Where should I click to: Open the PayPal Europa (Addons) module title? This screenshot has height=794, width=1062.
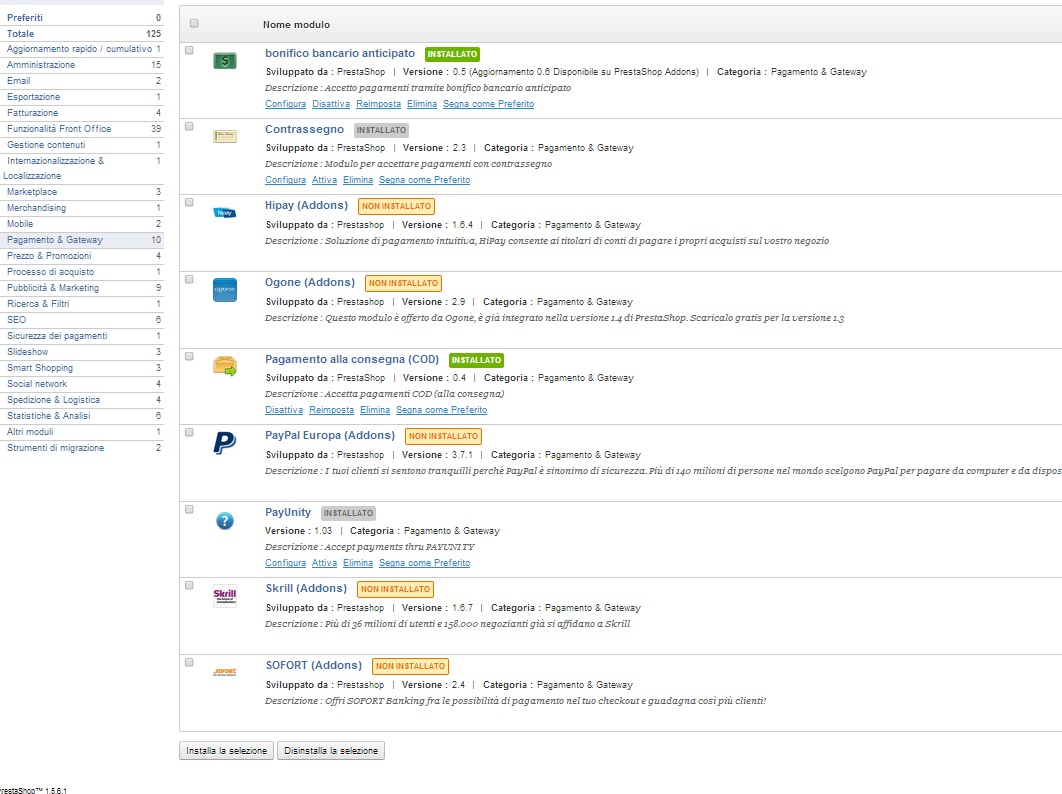pos(330,436)
